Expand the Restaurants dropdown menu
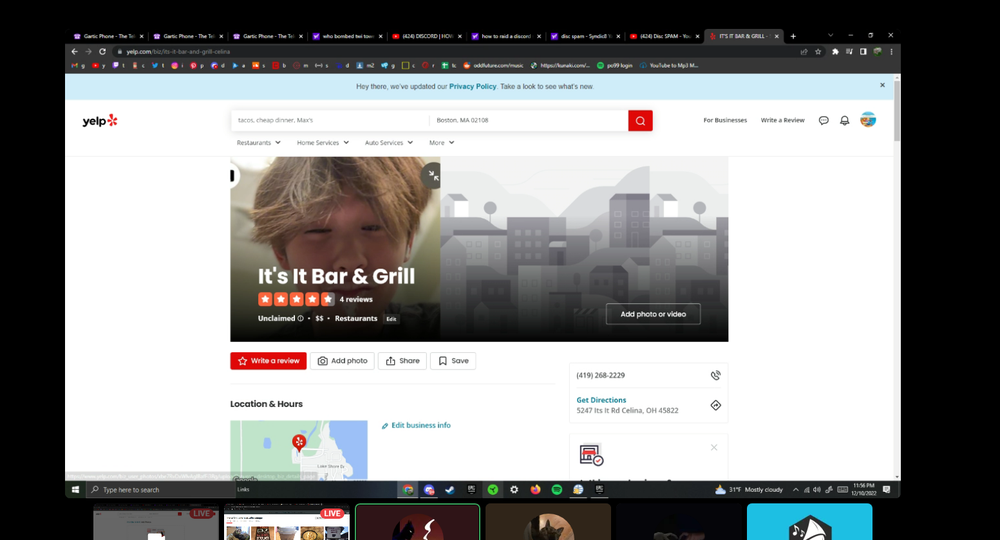Viewport: 1000px width, 540px height. [x=259, y=143]
